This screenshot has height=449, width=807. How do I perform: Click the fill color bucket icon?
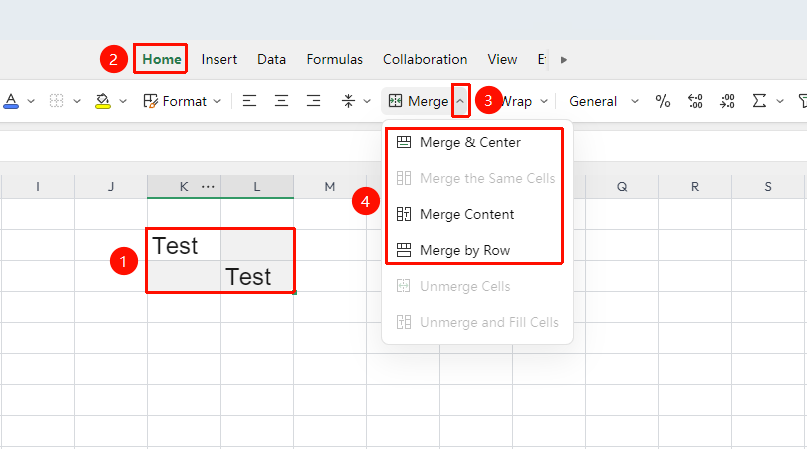coord(102,101)
